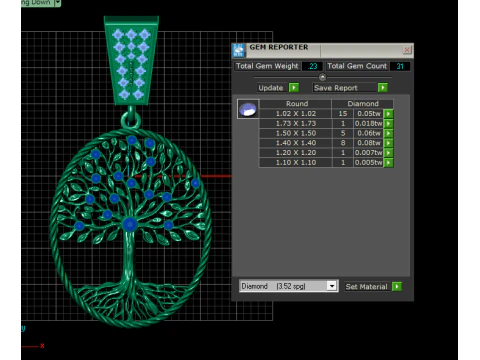Image resolution: width=480 pixels, height=360 pixels.
Task: Click the 0.018tw weight cell
Action: coord(368,123)
